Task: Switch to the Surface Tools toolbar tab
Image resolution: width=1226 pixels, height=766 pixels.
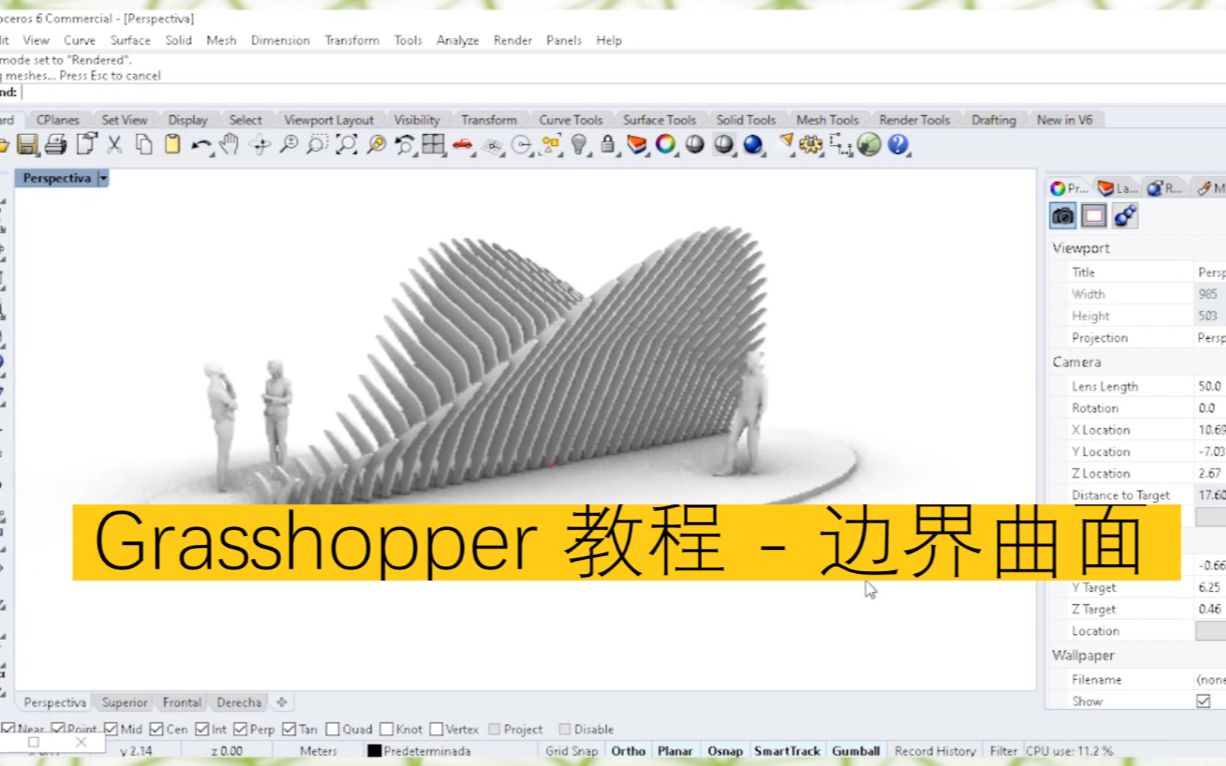Action: click(659, 119)
